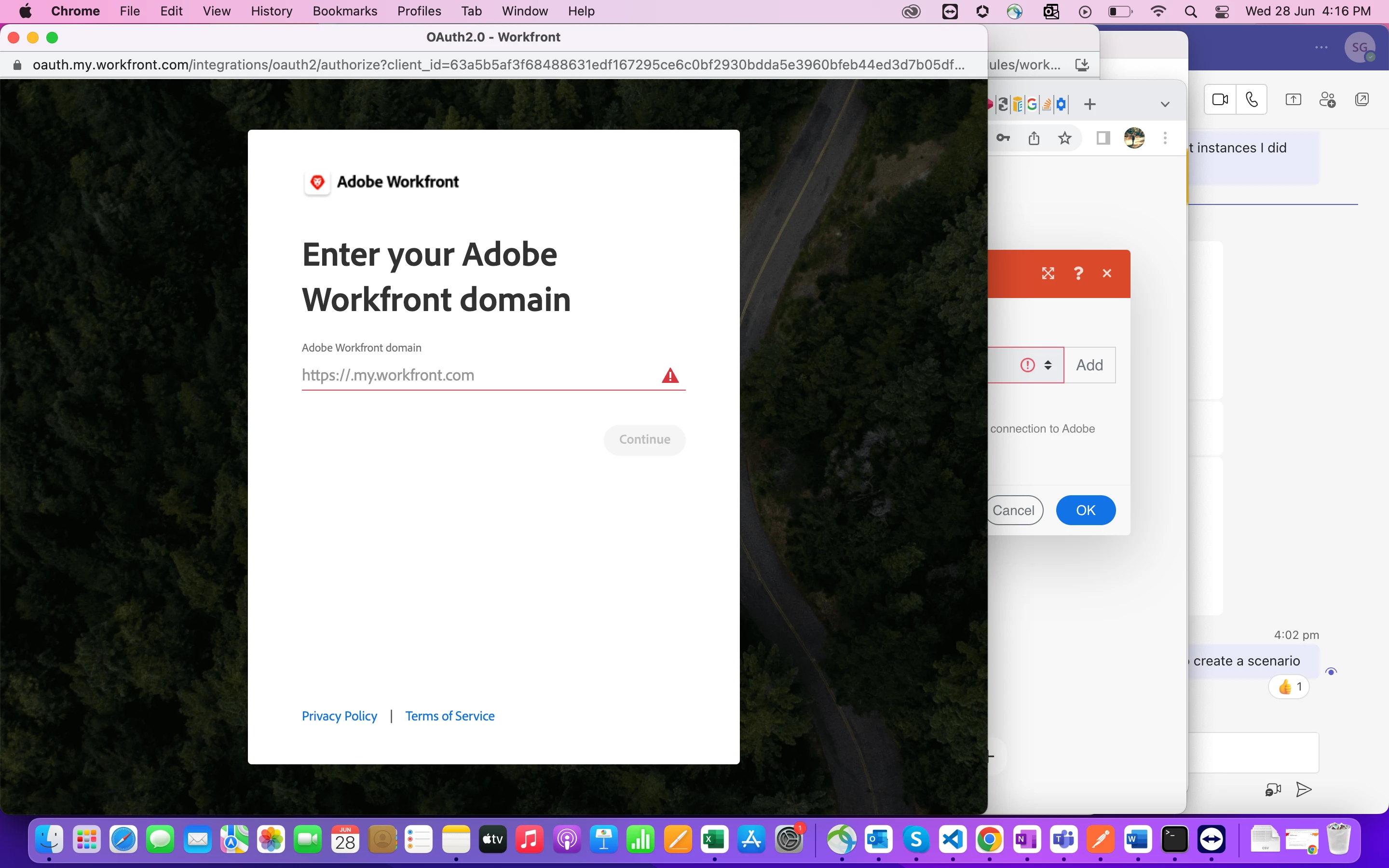Click the Add connection button
This screenshot has height=868, width=1389.
1089,365
